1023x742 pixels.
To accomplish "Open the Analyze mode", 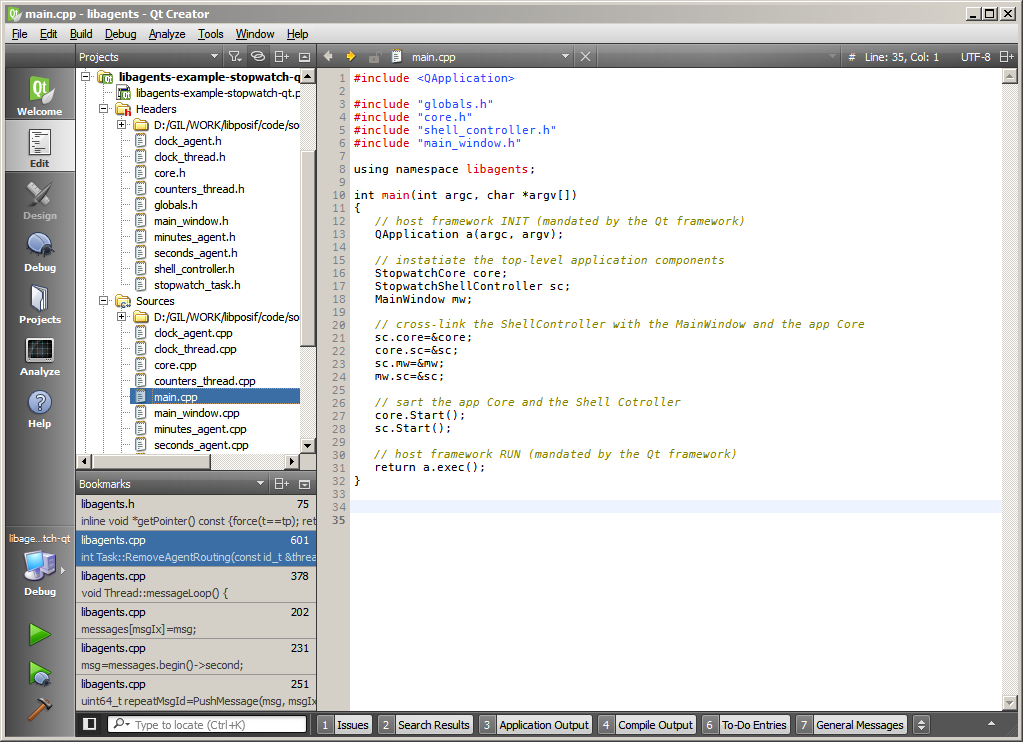I will [x=39, y=356].
